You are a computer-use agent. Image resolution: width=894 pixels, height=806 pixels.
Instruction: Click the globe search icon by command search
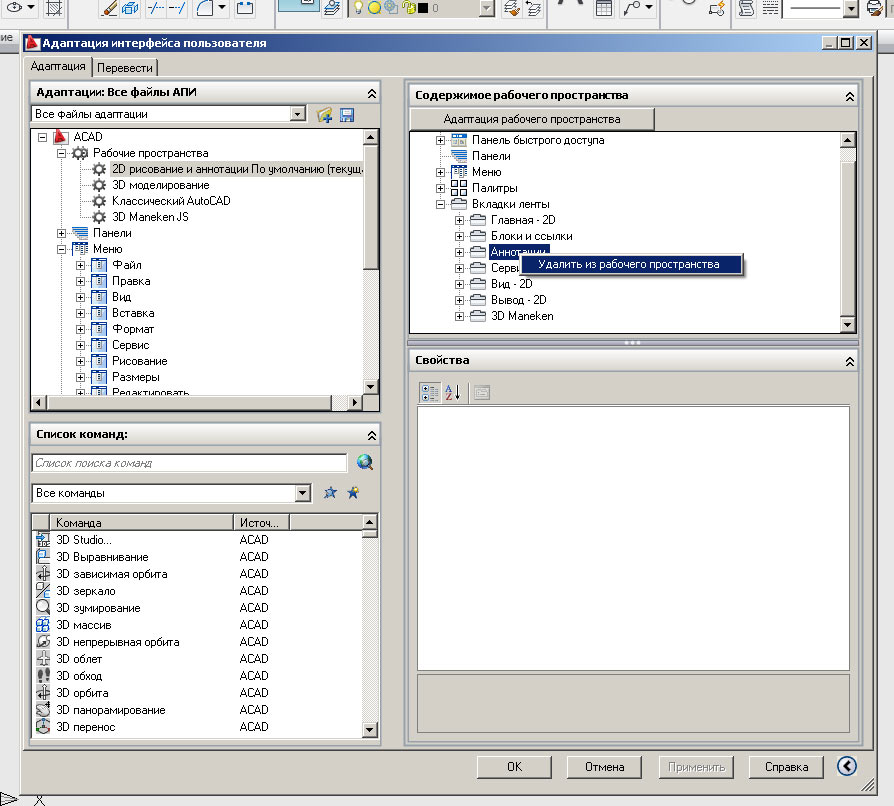(x=364, y=462)
